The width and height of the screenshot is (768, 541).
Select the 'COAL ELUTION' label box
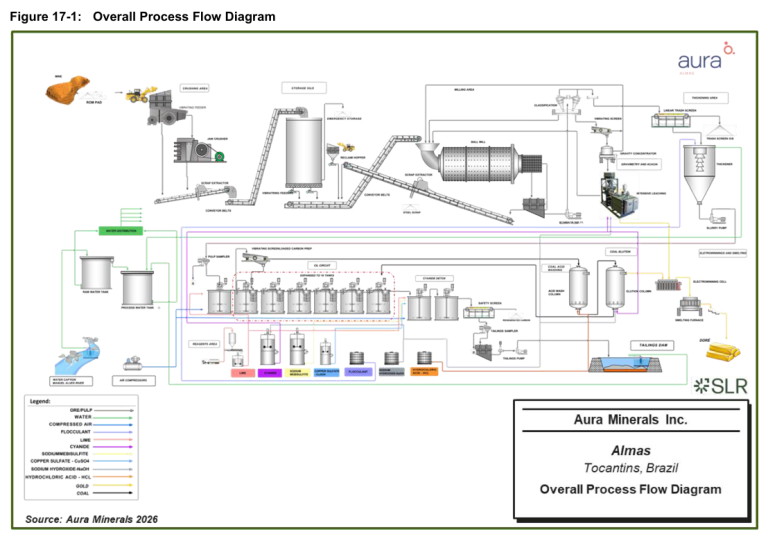click(621, 252)
